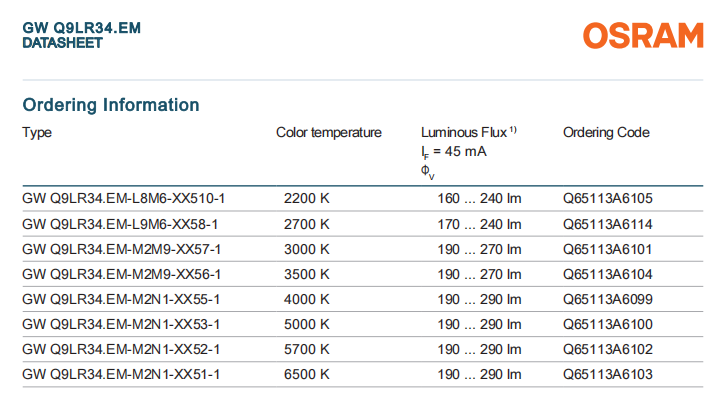The width and height of the screenshot is (722, 416).
Task: Click the 5700 K color temperature cell
Action: [x=307, y=349]
